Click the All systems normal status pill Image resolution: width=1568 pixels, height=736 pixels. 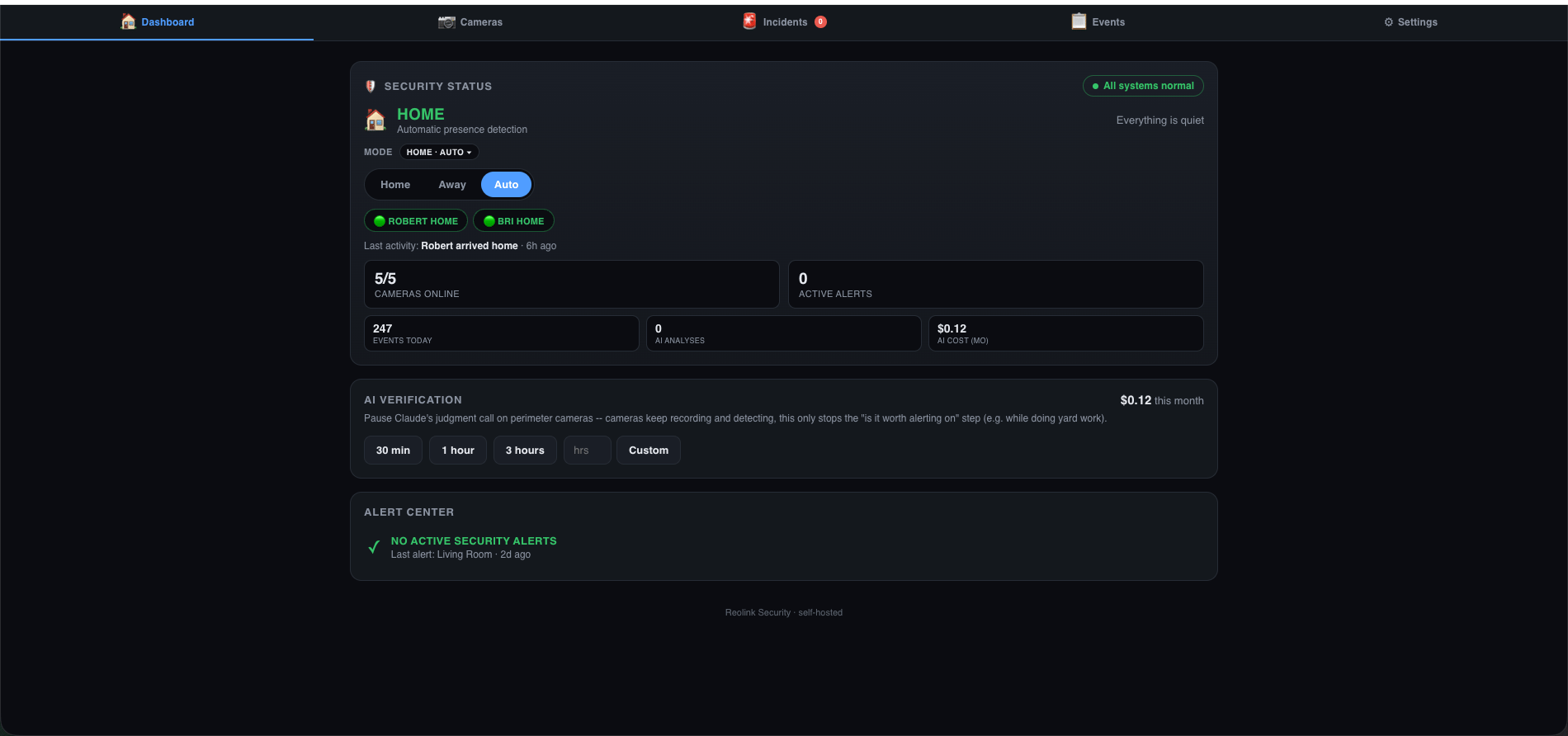(x=1143, y=86)
